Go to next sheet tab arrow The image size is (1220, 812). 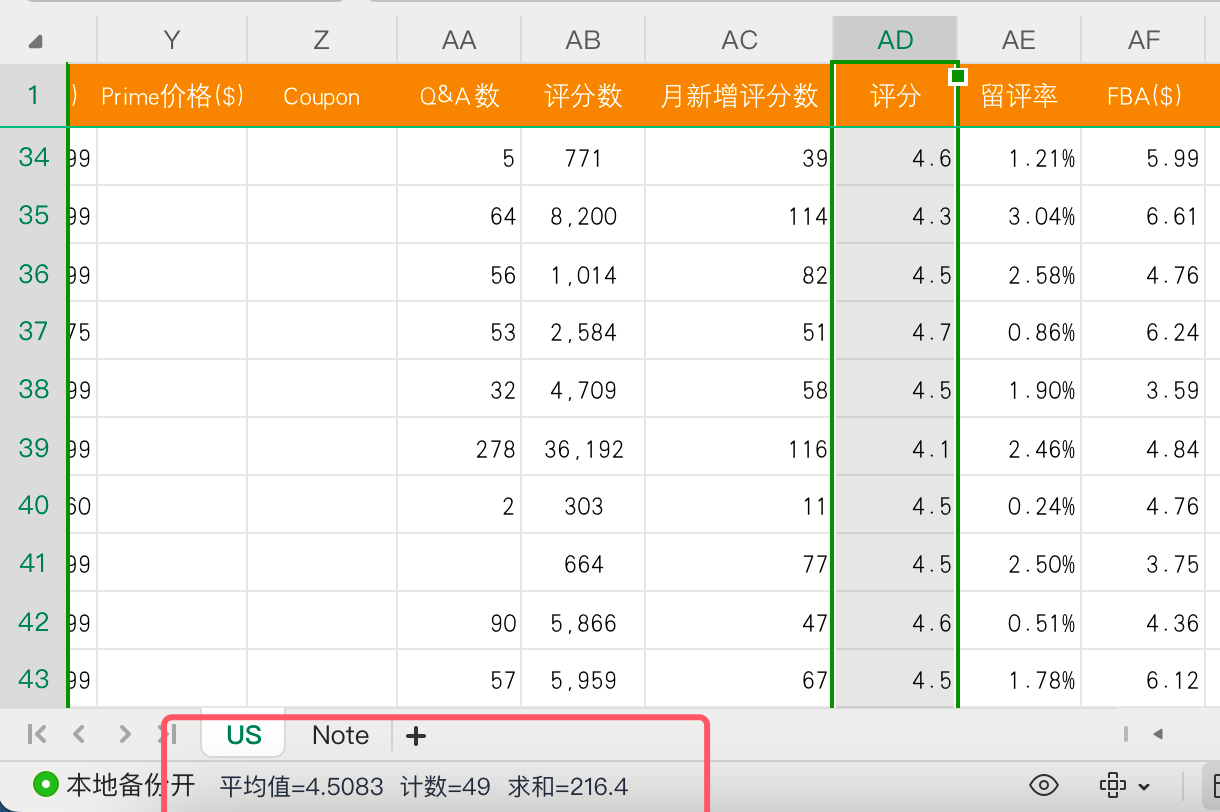tap(125, 734)
